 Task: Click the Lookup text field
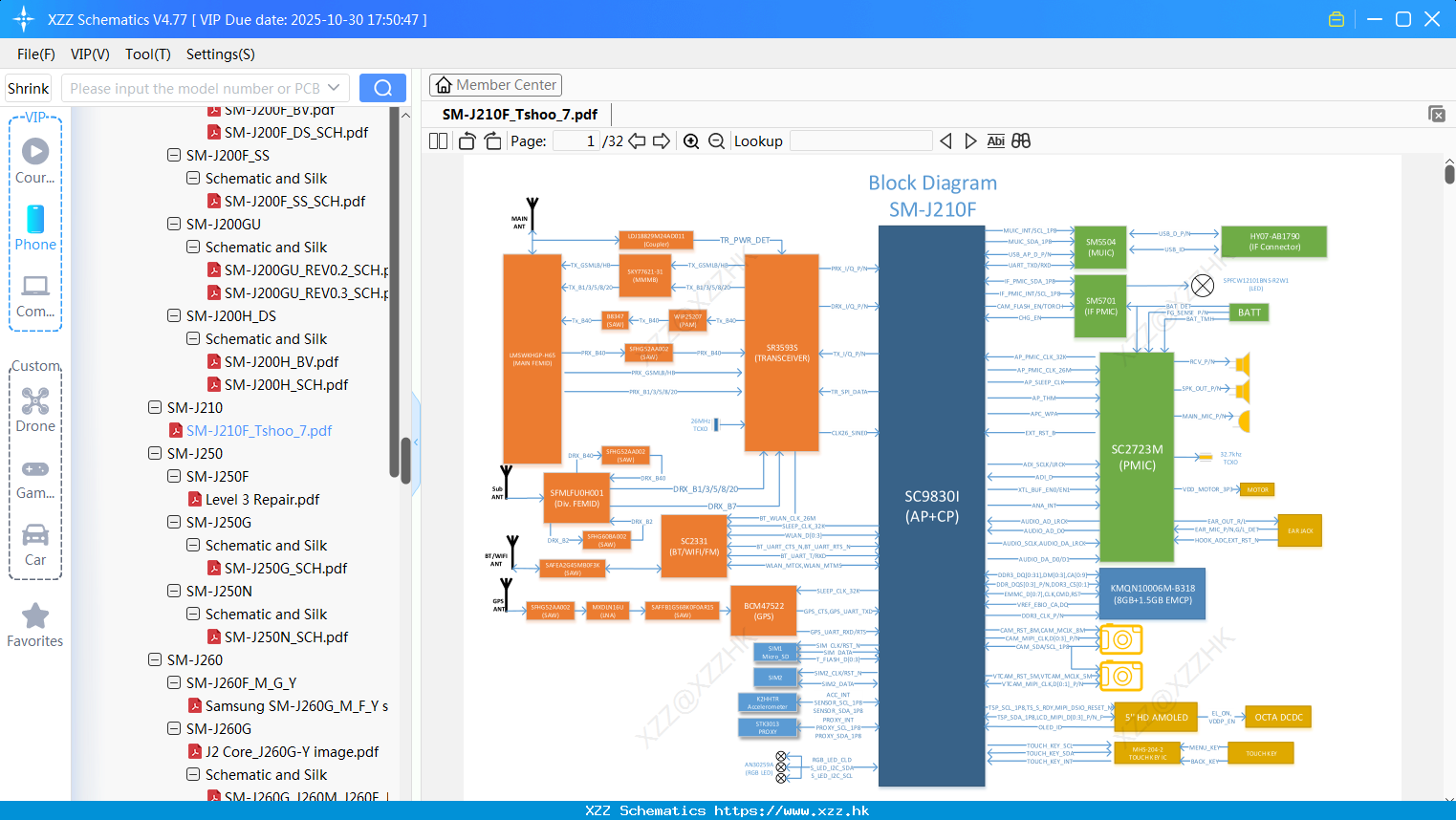pos(861,141)
